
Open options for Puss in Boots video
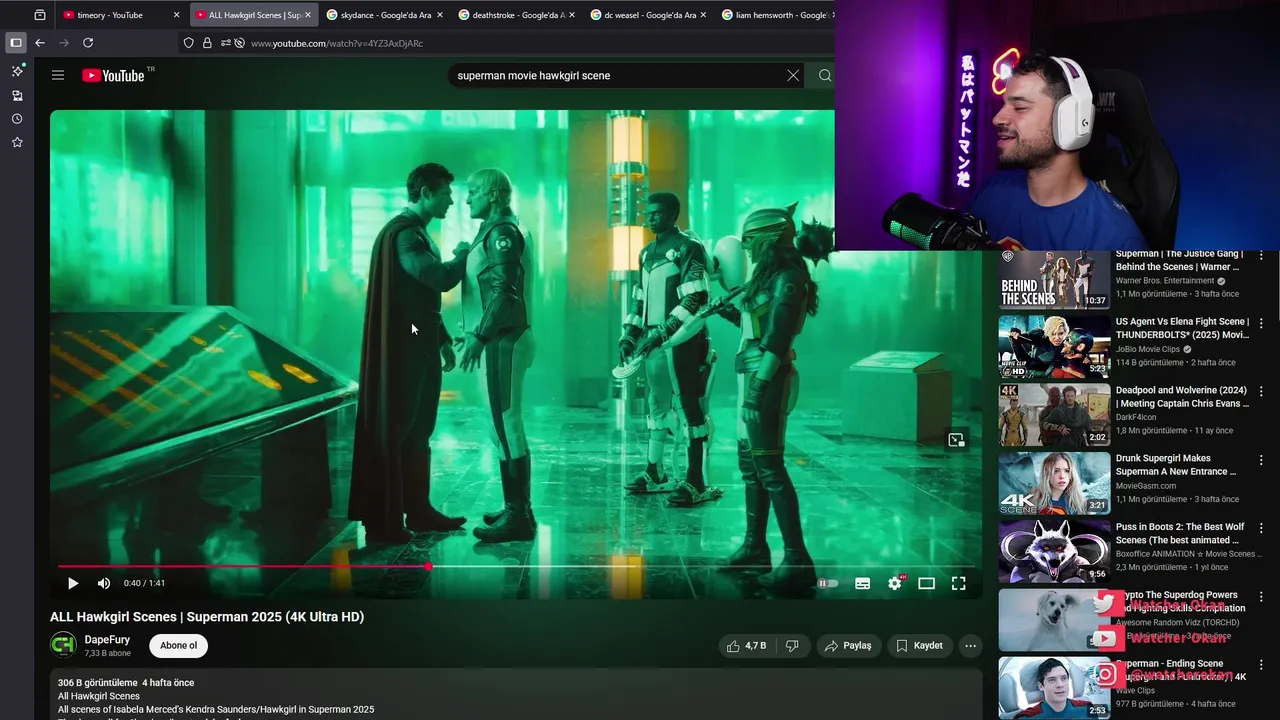click(1261, 527)
